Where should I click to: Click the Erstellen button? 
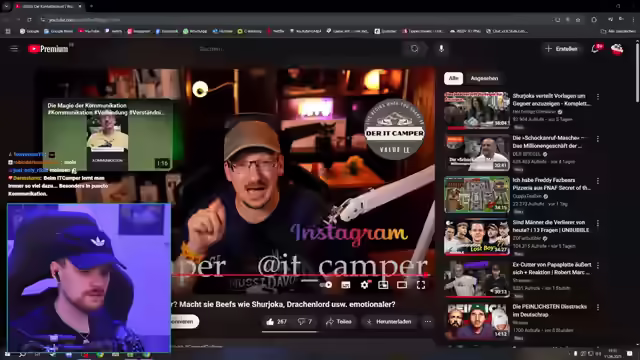pyautogui.click(x=561, y=49)
